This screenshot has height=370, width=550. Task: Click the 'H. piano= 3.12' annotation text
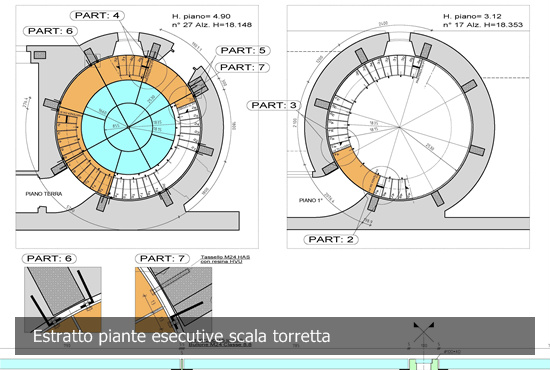pyautogui.click(x=472, y=16)
